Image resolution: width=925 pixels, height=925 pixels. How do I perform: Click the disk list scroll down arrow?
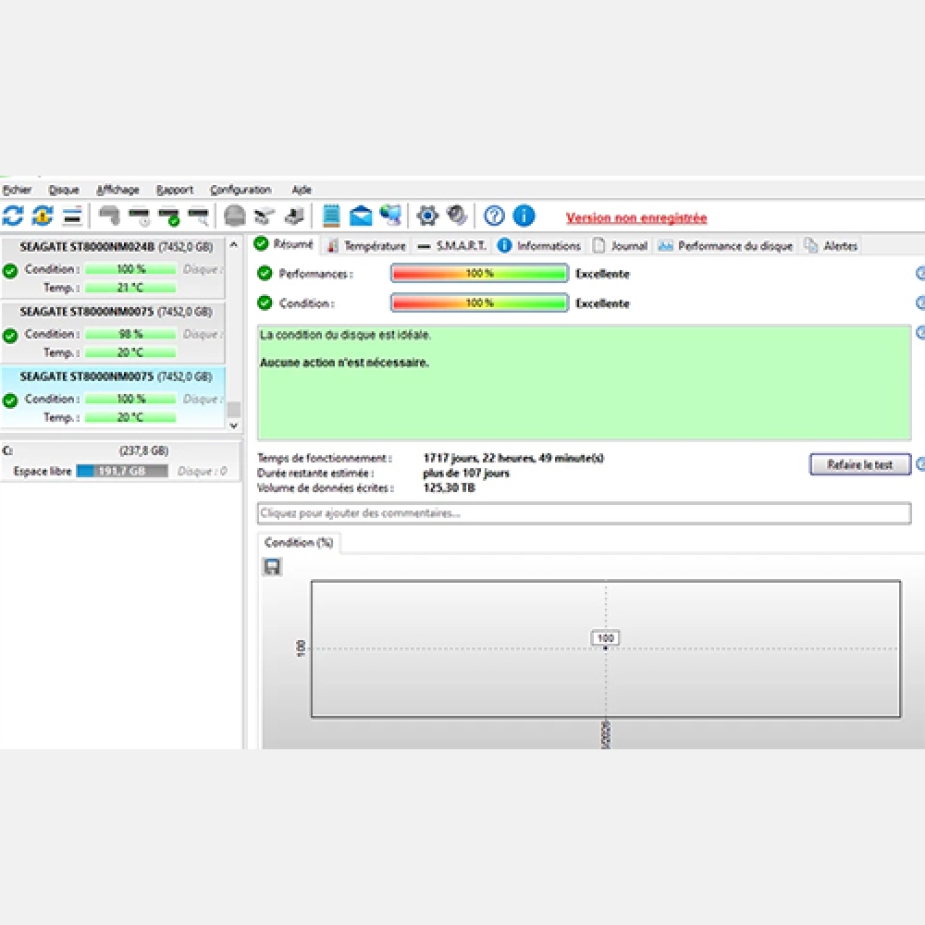(x=234, y=425)
